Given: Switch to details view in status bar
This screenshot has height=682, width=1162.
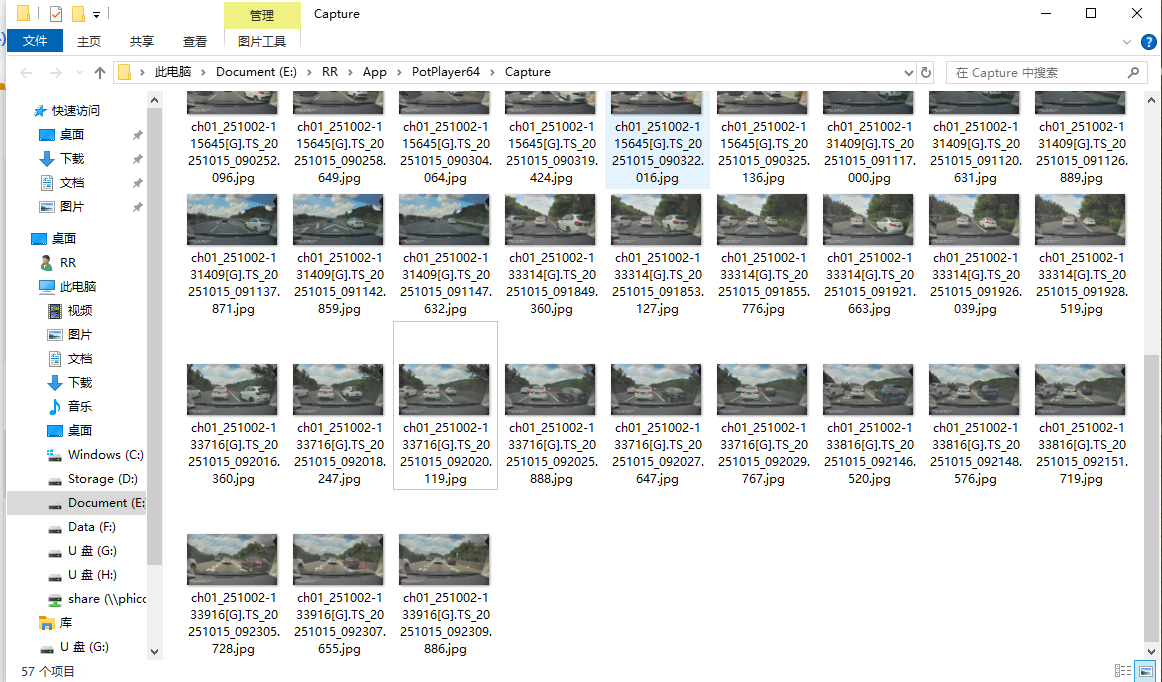Looking at the screenshot, I should pyautogui.click(x=1122, y=671).
